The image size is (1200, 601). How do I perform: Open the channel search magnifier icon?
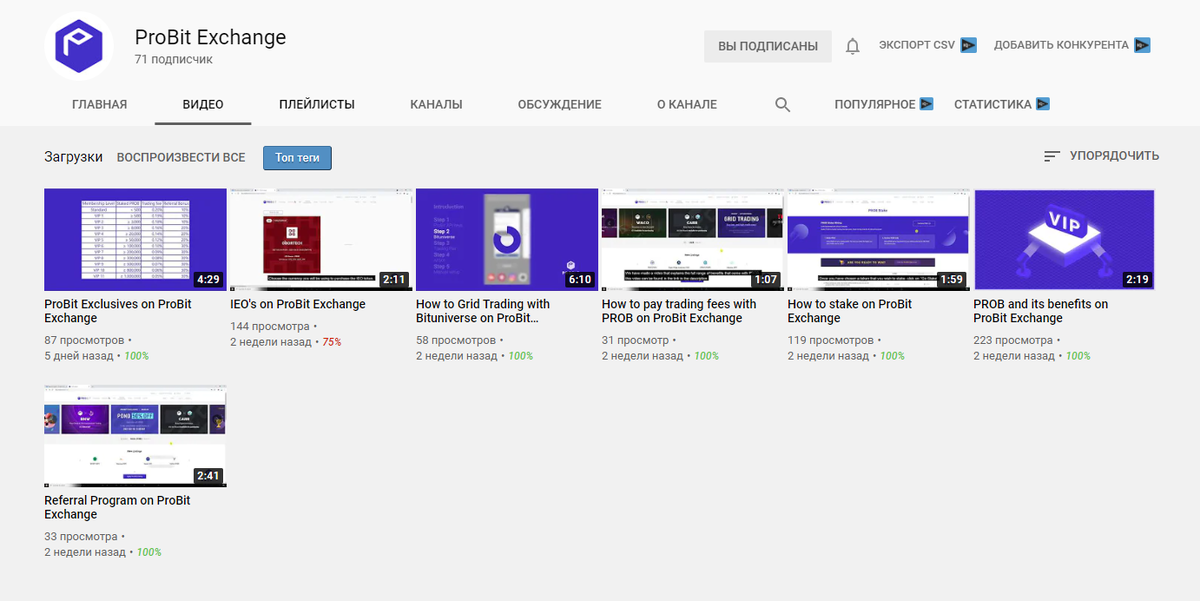point(783,104)
